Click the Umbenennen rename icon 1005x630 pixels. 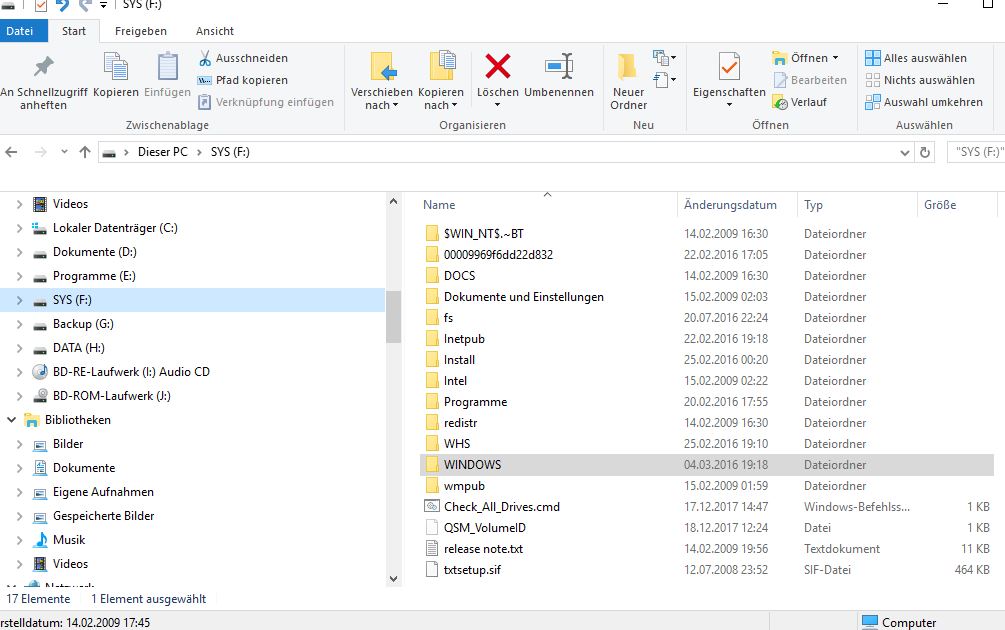coord(558,67)
